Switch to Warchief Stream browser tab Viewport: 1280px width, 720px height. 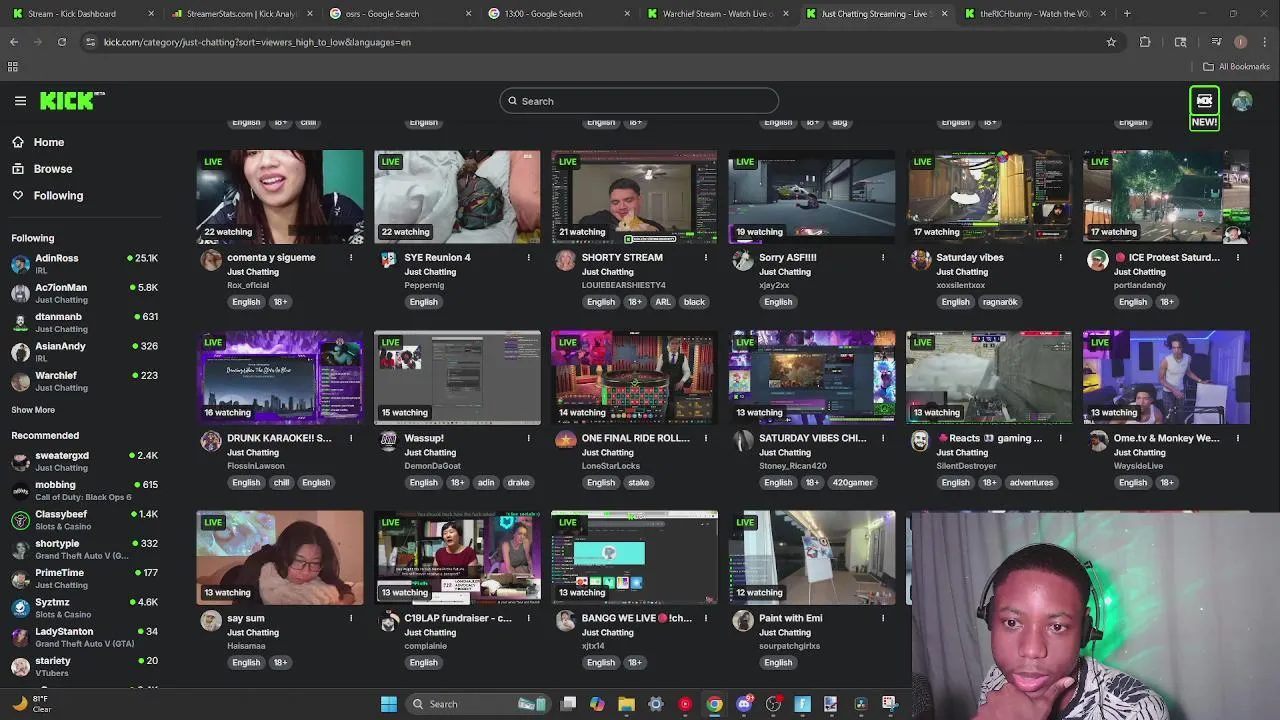coord(718,14)
